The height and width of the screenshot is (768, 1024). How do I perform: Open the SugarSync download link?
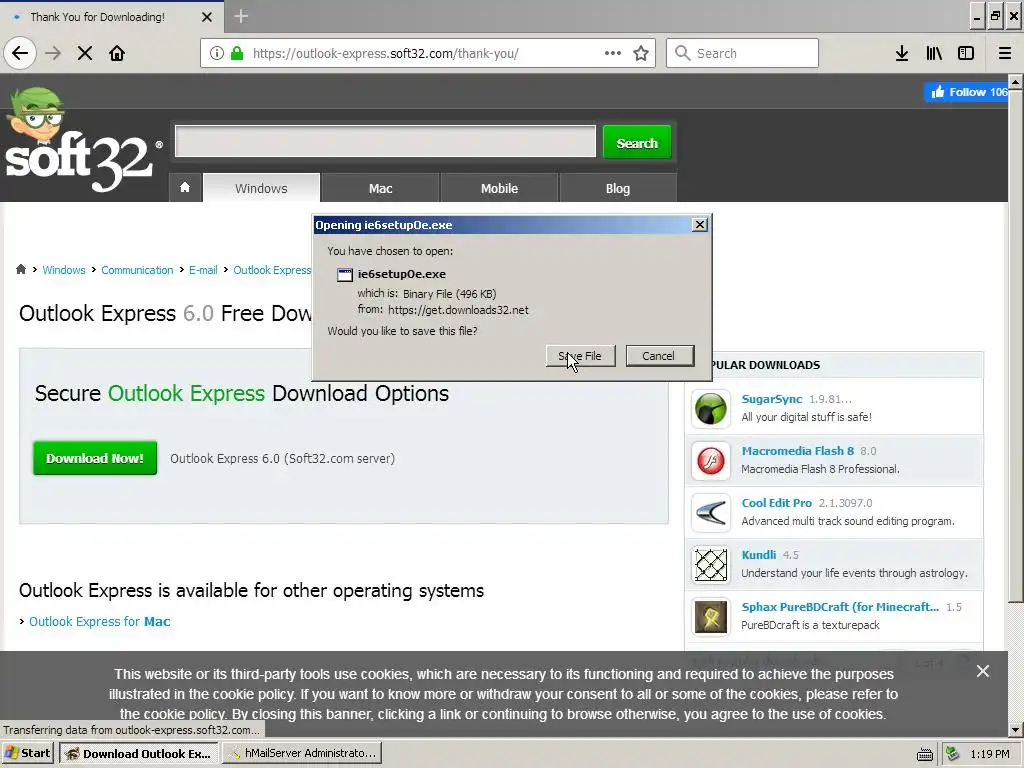pos(771,399)
